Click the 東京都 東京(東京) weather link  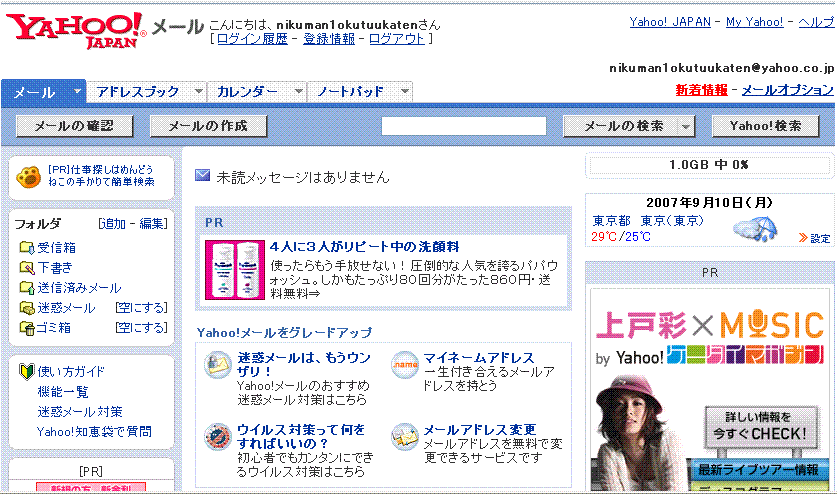648,221
